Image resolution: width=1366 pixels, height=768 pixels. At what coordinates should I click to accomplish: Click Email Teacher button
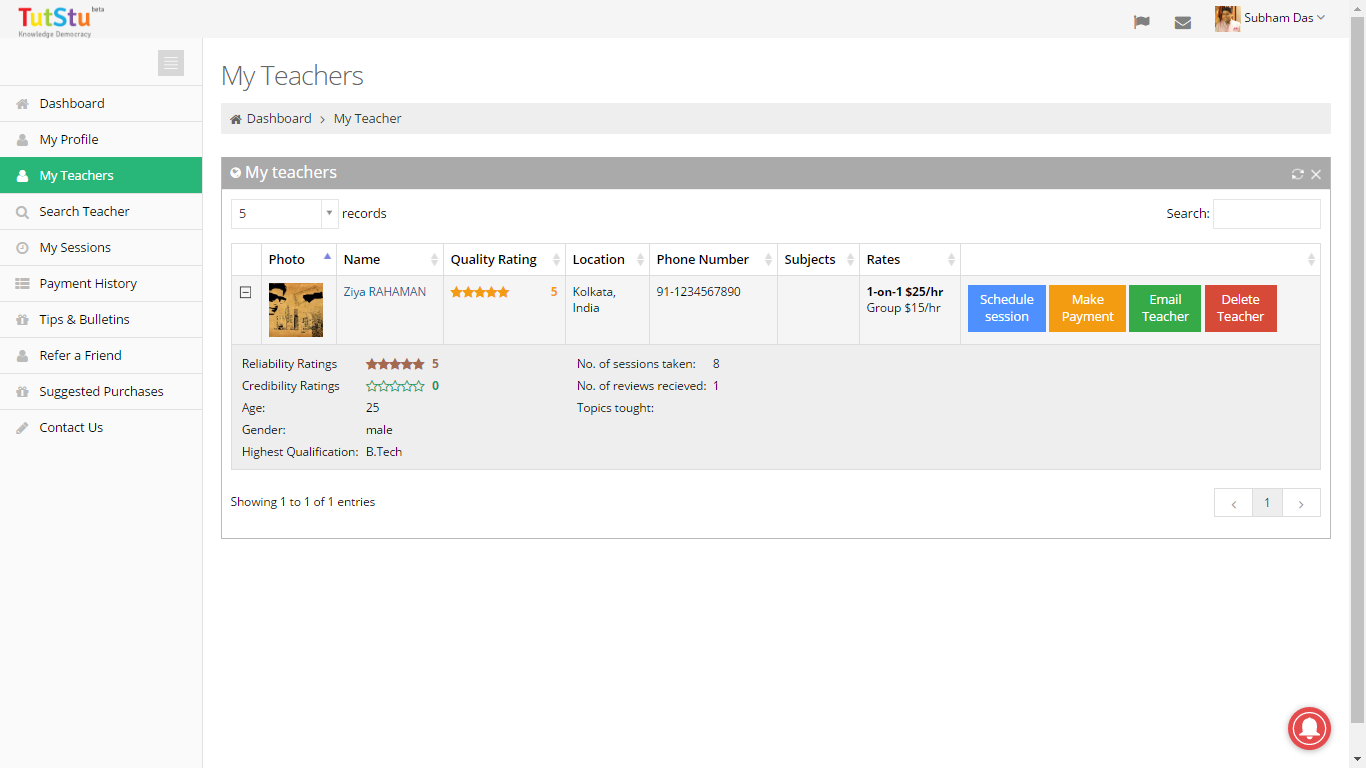1165,308
